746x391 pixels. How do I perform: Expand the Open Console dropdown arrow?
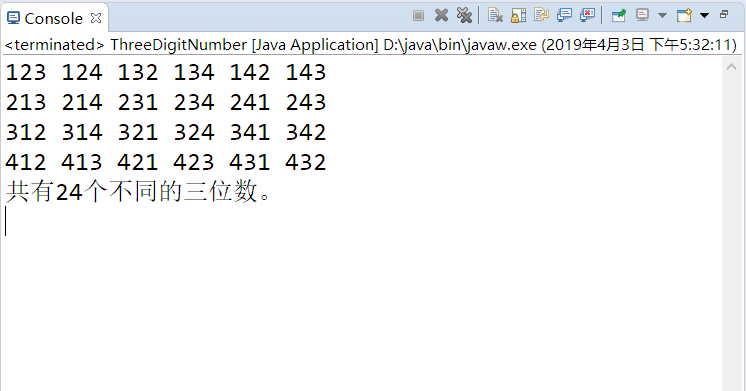(x=705, y=16)
